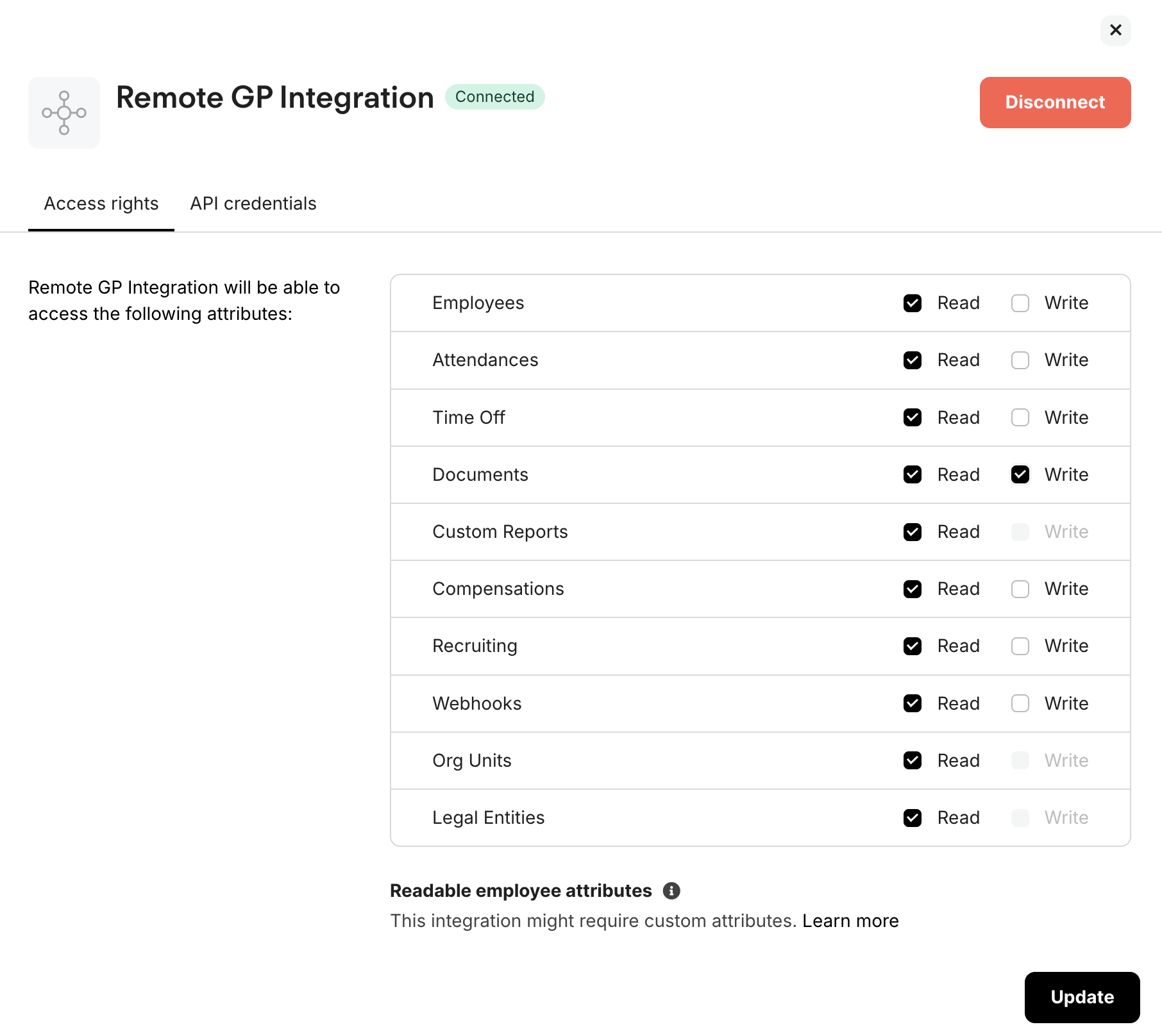Click the Webhooks row label
The height and width of the screenshot is (1036, 1162).
point(477,703)
